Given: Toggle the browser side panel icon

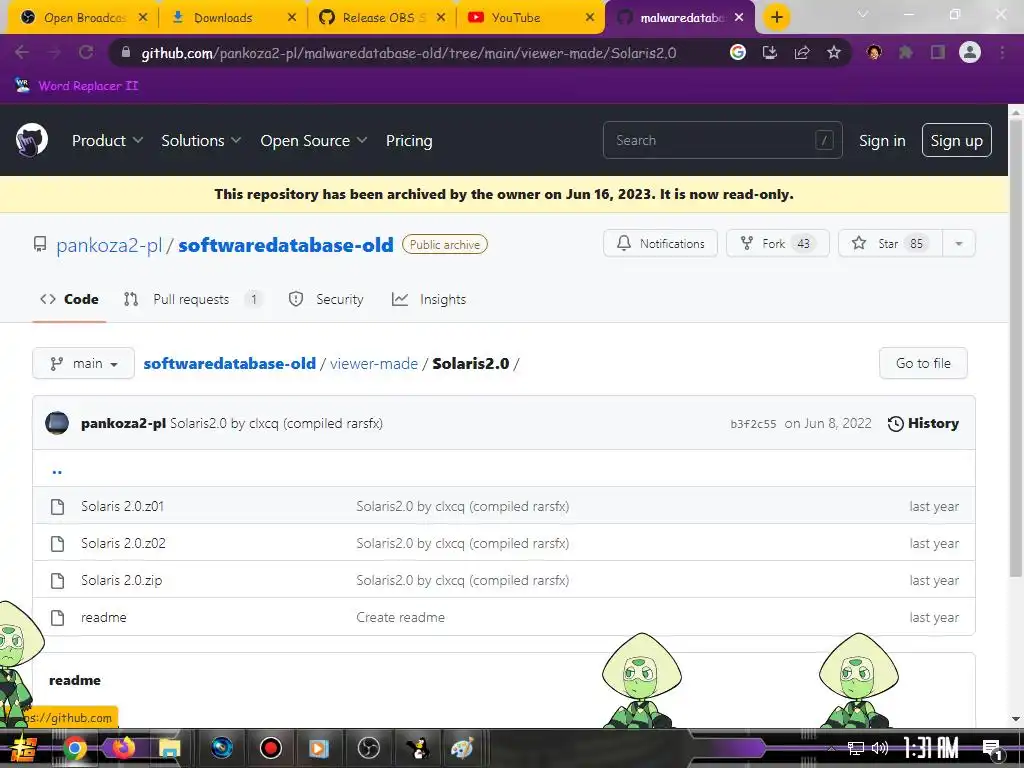Looking at the screenshot, I should click(x=938, y=52).
